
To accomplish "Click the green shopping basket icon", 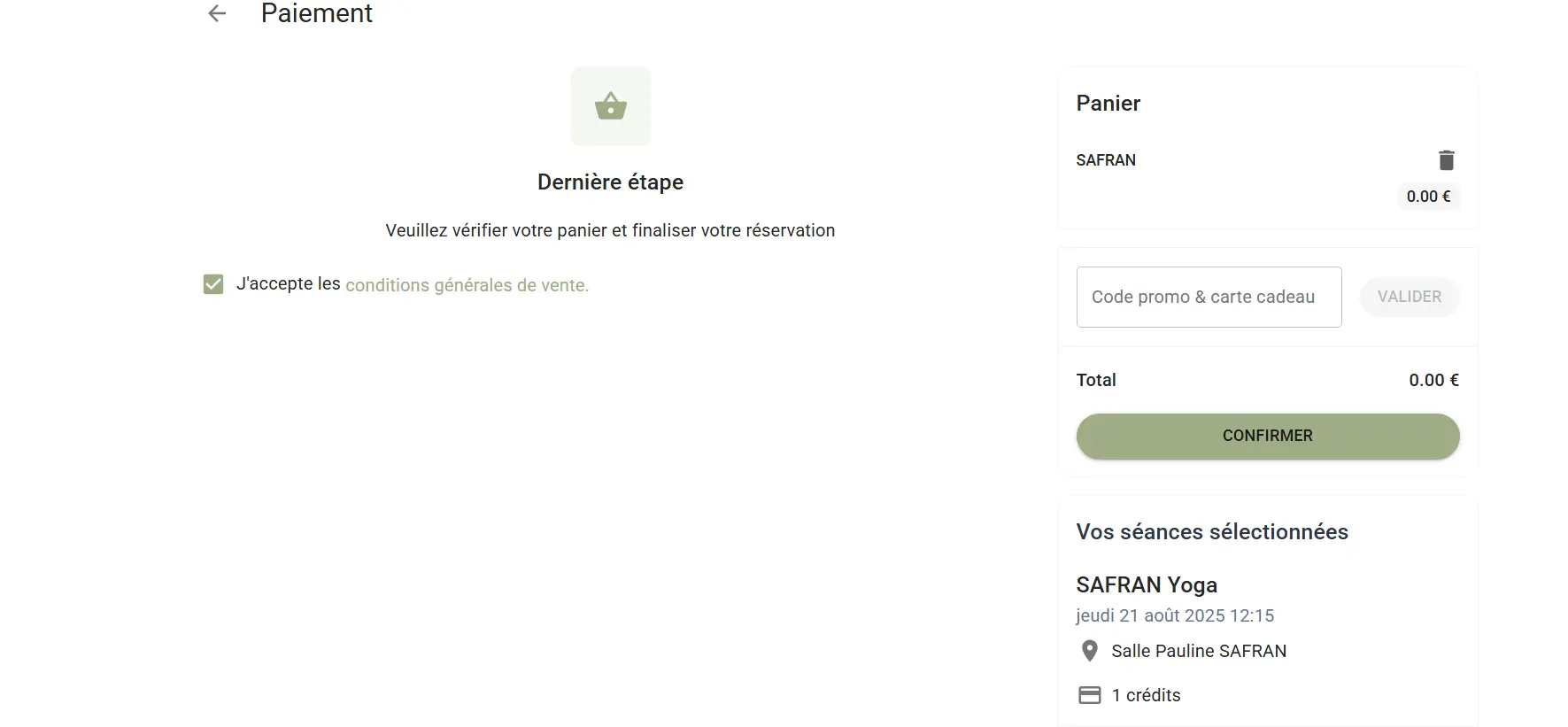I will 611,106.
